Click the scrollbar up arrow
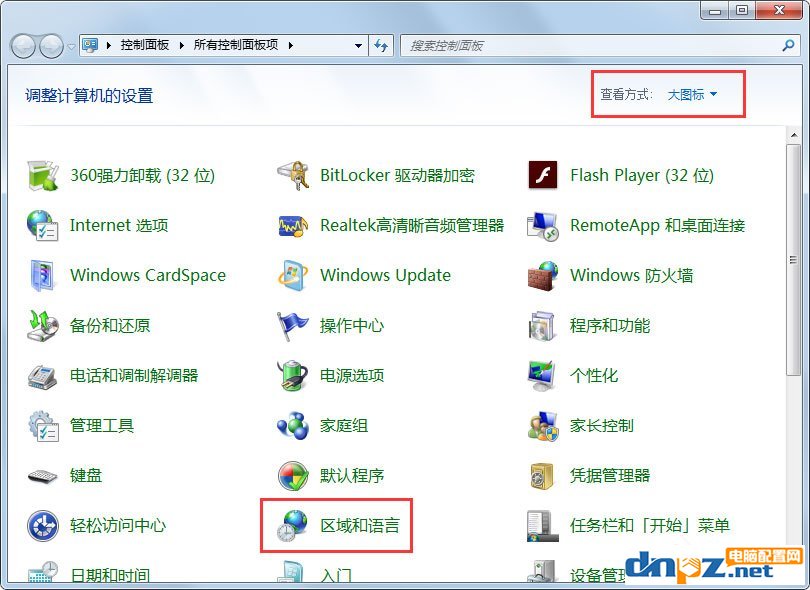 793,135
